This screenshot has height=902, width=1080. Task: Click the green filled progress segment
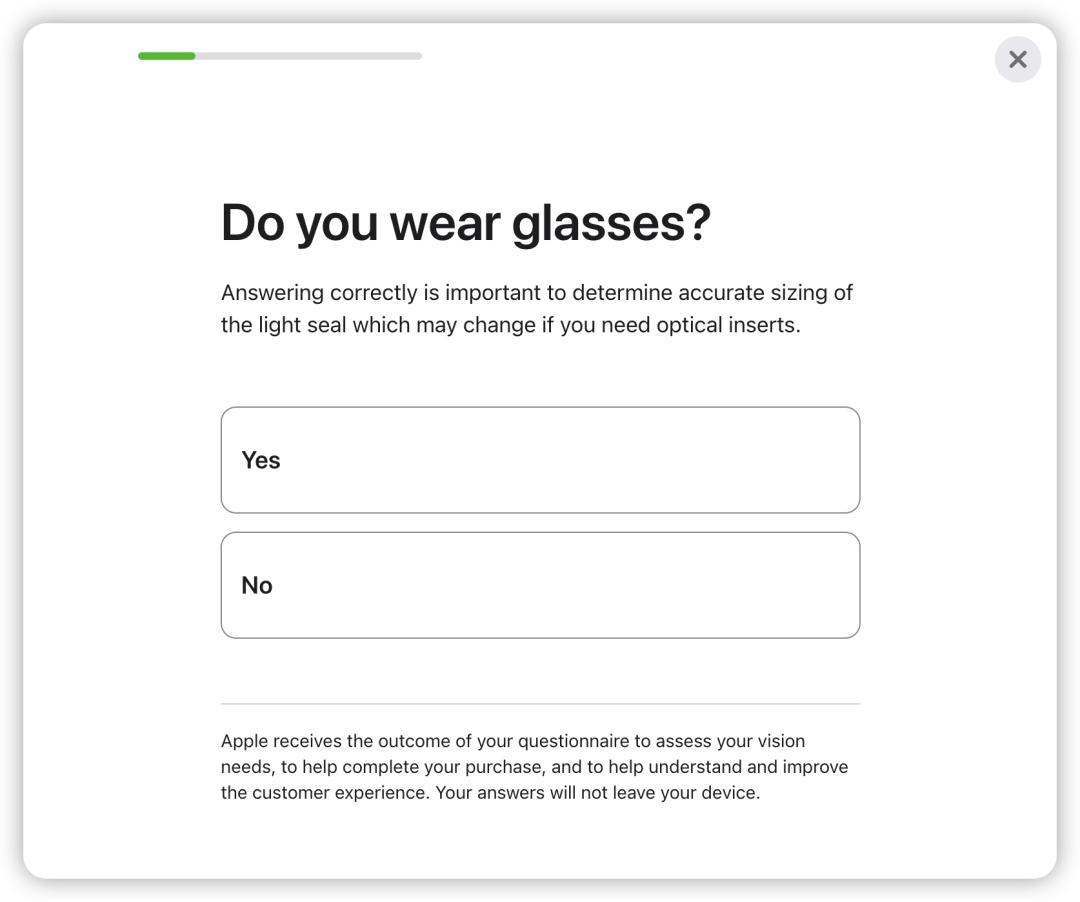[166, 56]
